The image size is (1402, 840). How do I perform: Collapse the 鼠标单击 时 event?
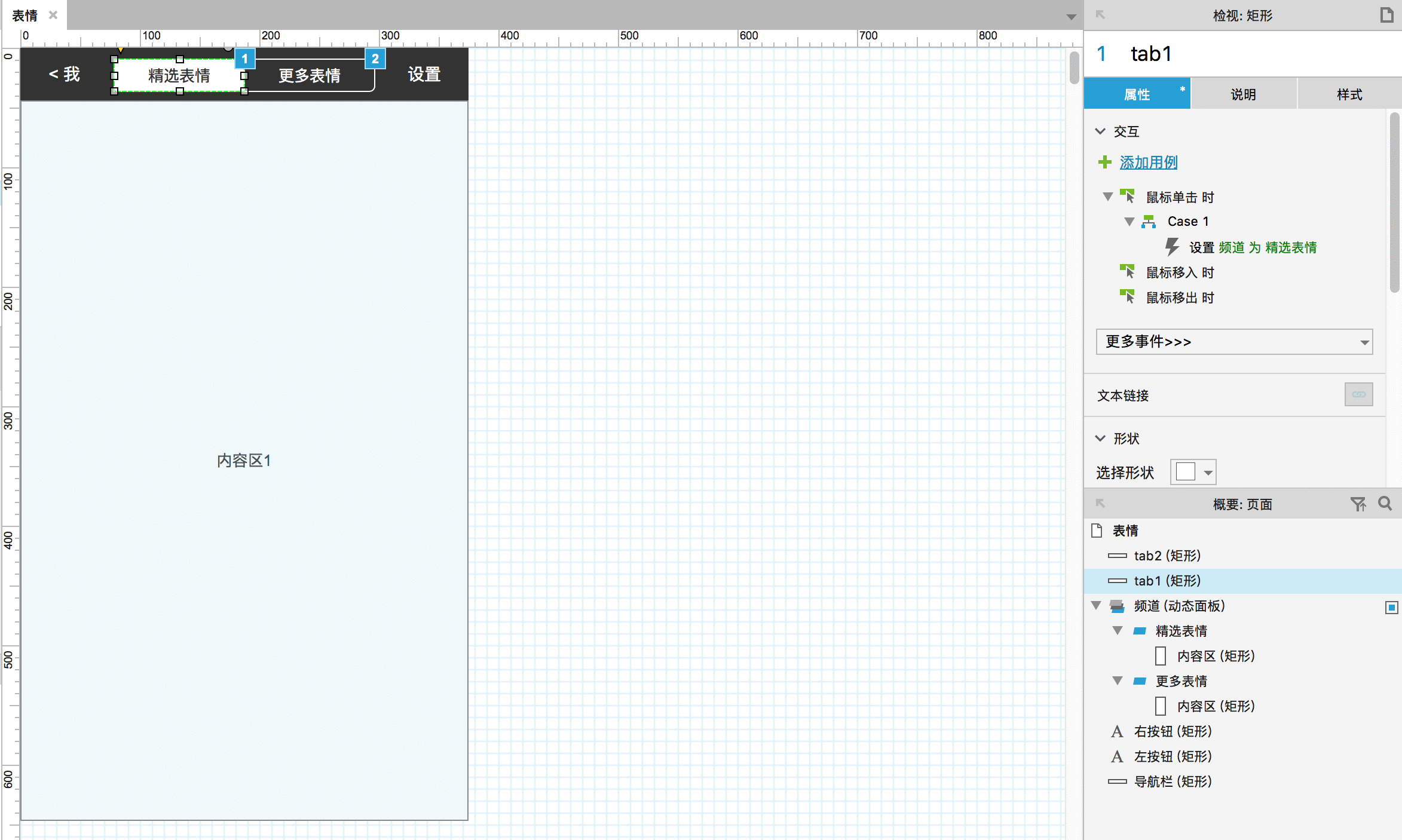tap(1107, 197)
